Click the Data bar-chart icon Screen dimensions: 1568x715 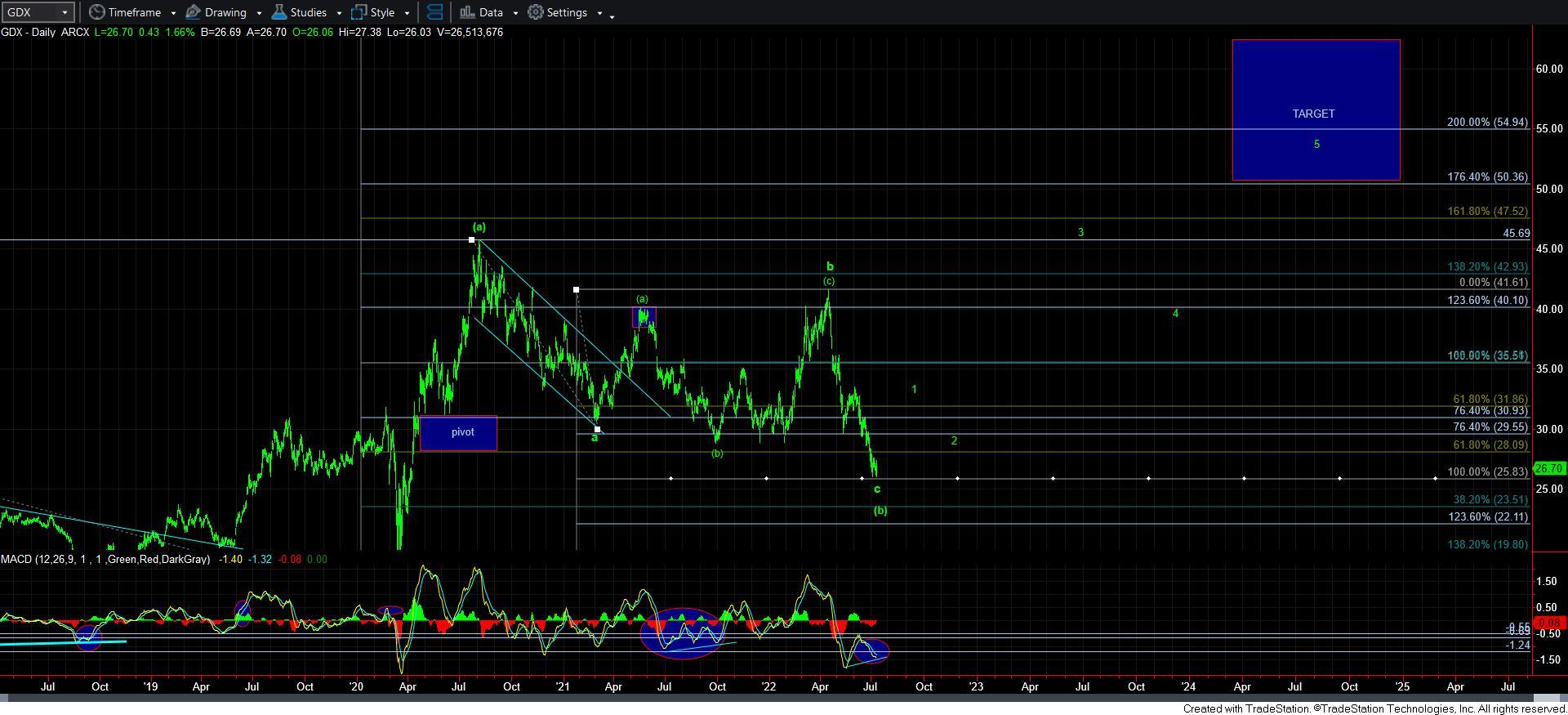tap(467, 12)
